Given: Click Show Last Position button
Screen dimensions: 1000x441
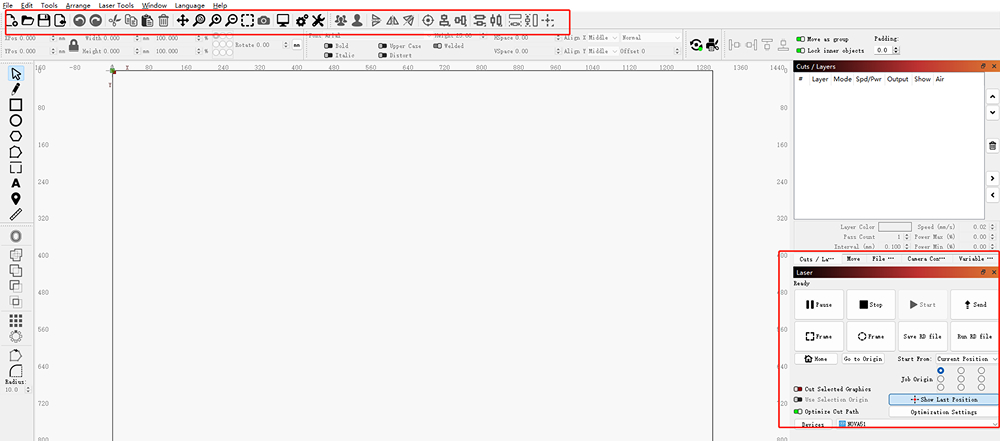Looking at the screenshot, I should pos(943,400).
